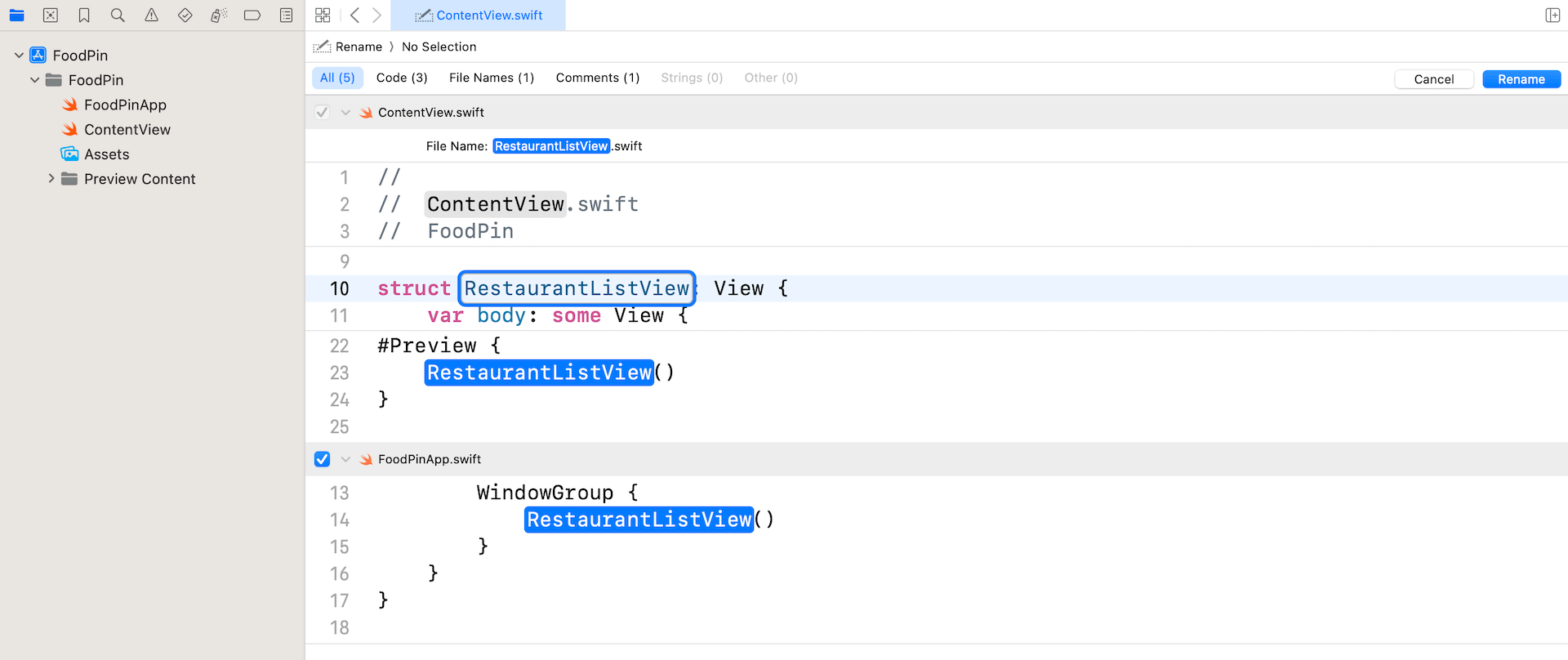Image resolution: width=1568 pixels, height=660 pixels.
Task: Open the Report navigator icon
Action: click(286, 16)
